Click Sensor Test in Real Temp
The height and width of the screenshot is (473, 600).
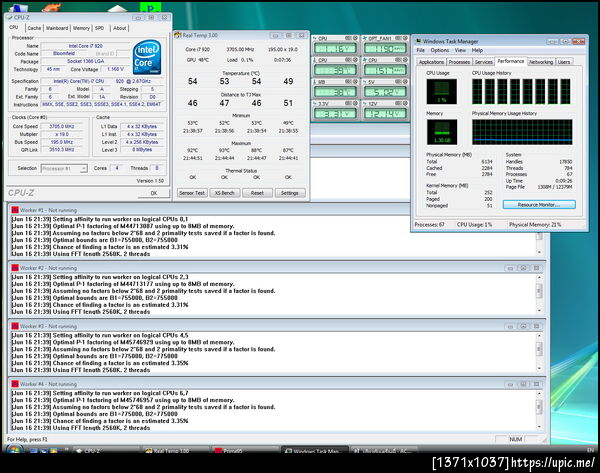(192, 193)
